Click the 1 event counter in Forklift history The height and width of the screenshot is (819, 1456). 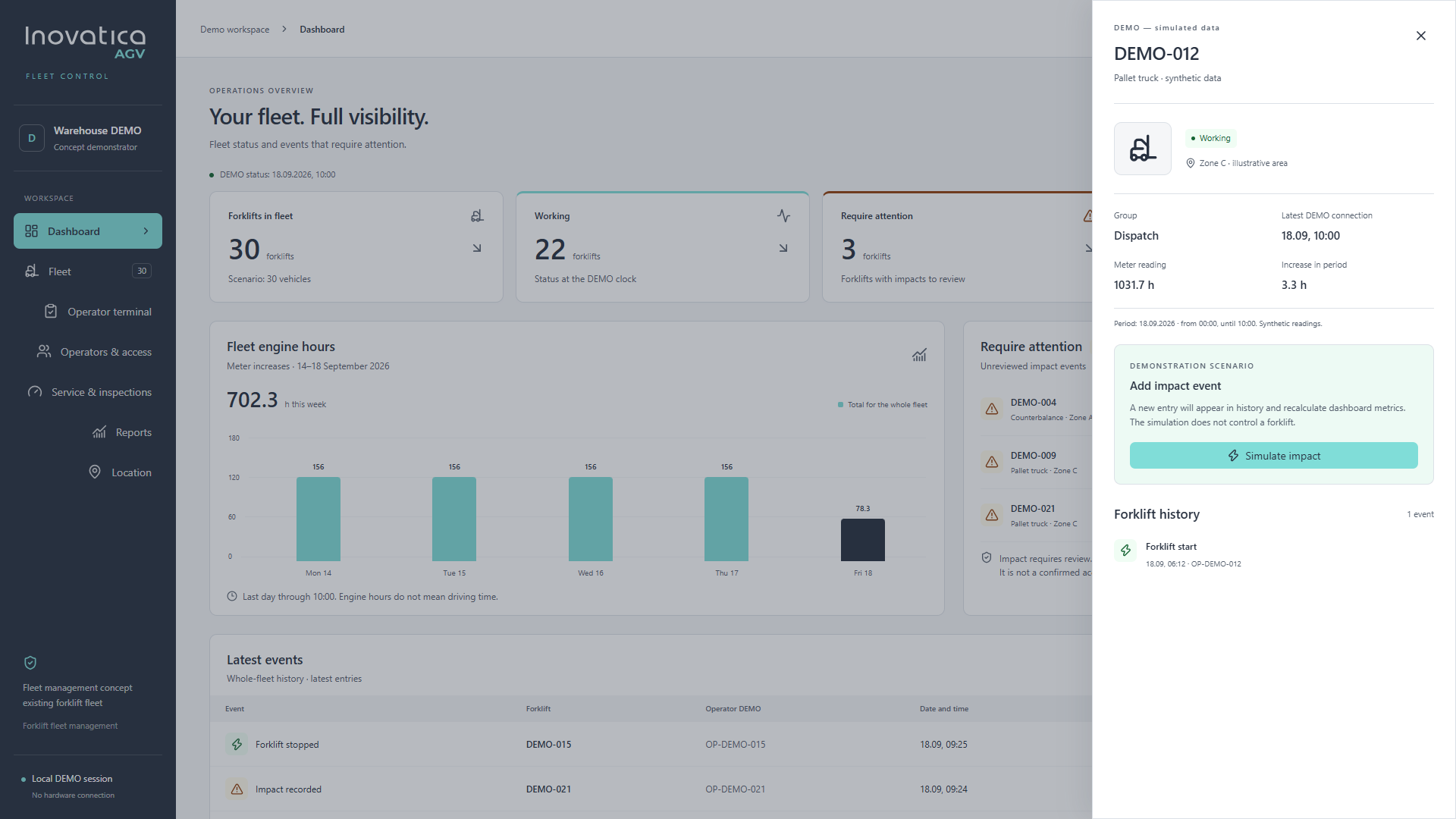[x=1420, y=514]
